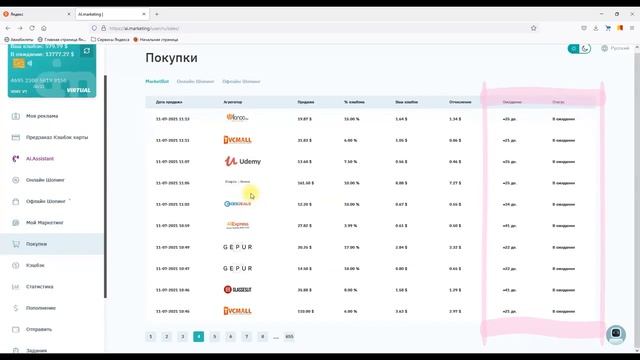Click the current highlighted pagination page

click(198, 337)
